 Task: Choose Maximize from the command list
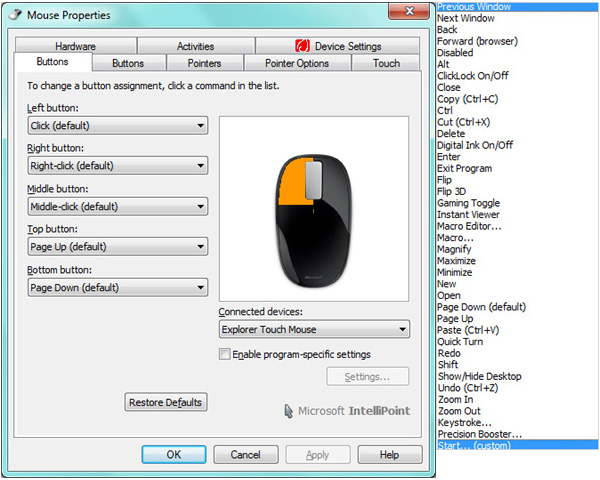pyautogui.click(x=517, y=261)
